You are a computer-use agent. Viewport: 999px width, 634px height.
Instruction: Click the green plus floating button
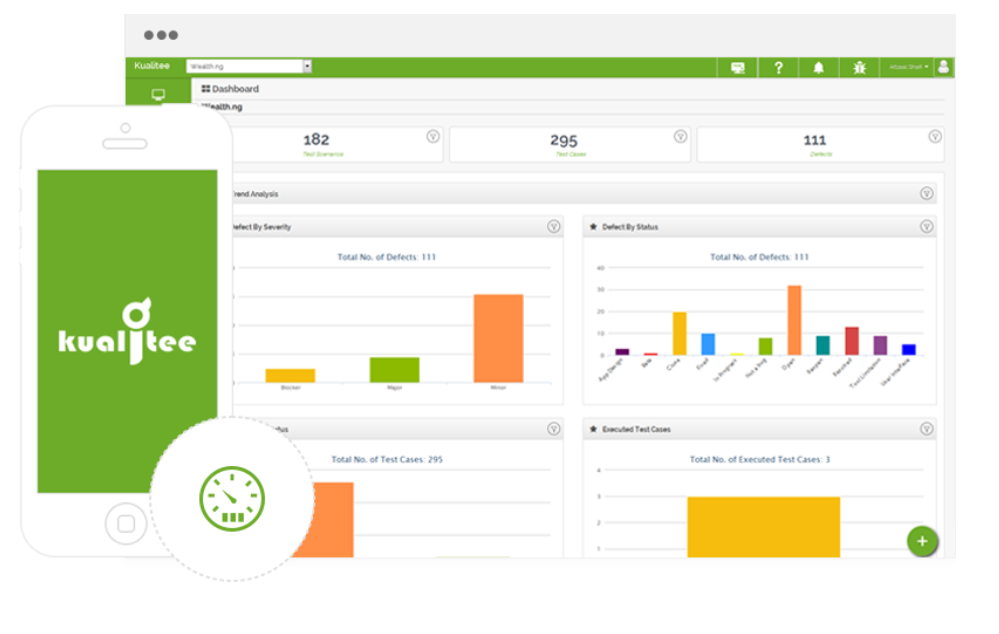(922, 541)
